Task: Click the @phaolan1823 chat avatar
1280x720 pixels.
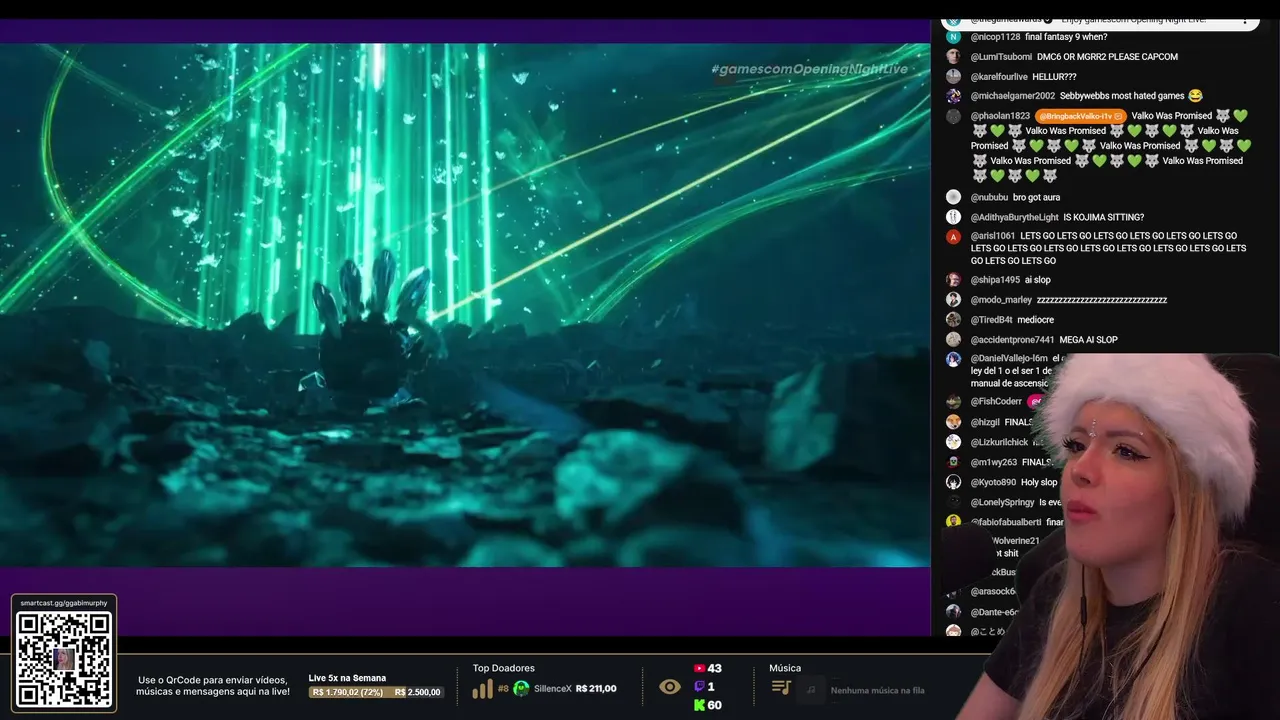Action: 953,116
